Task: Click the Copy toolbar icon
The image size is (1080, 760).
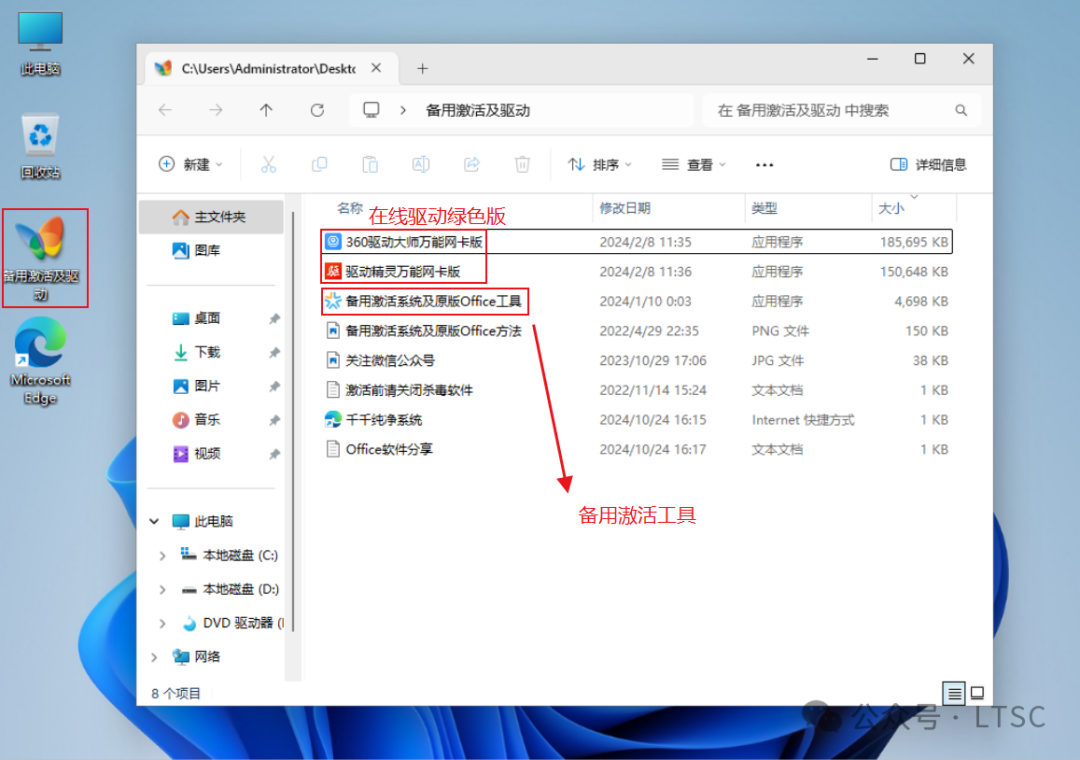Action: [x=320, y=165]
